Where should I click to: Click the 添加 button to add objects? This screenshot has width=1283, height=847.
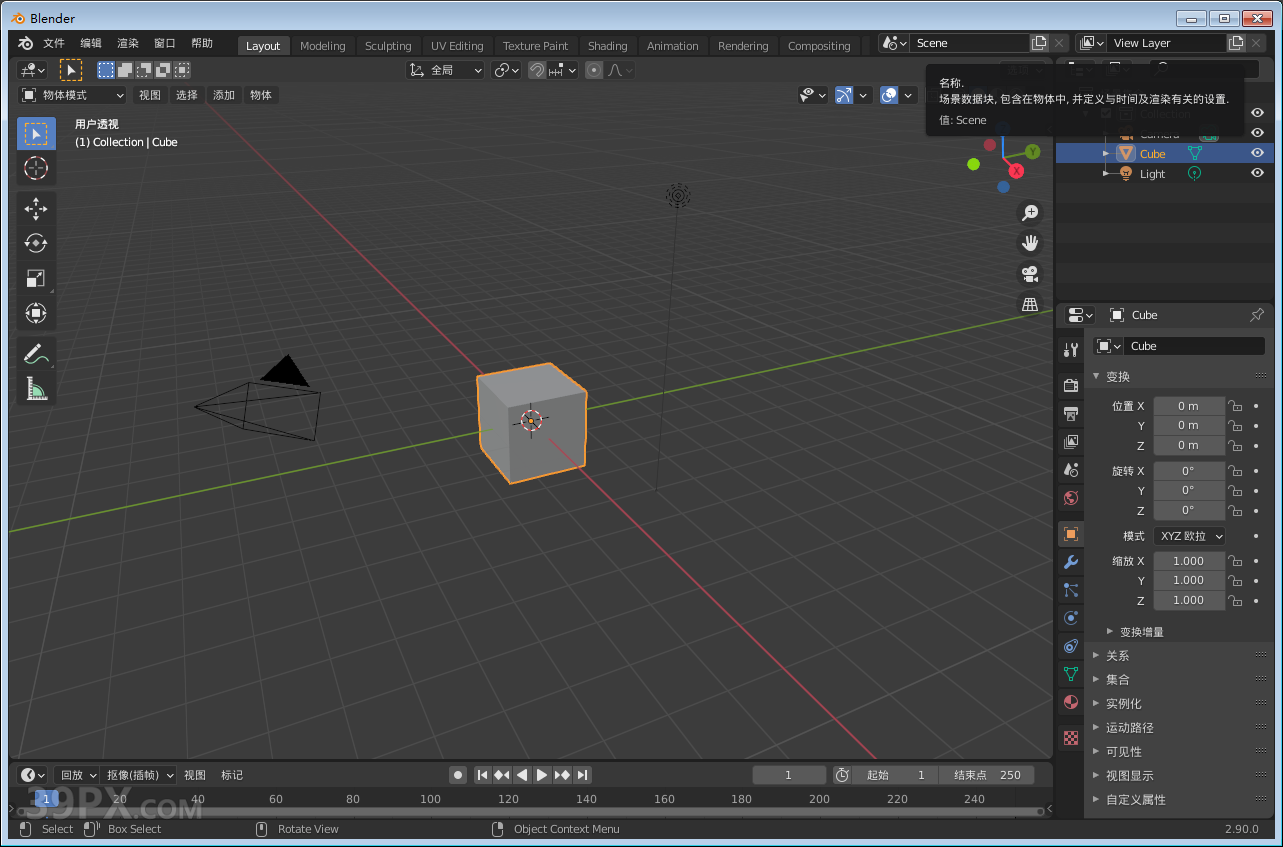(x=223, y=95)
